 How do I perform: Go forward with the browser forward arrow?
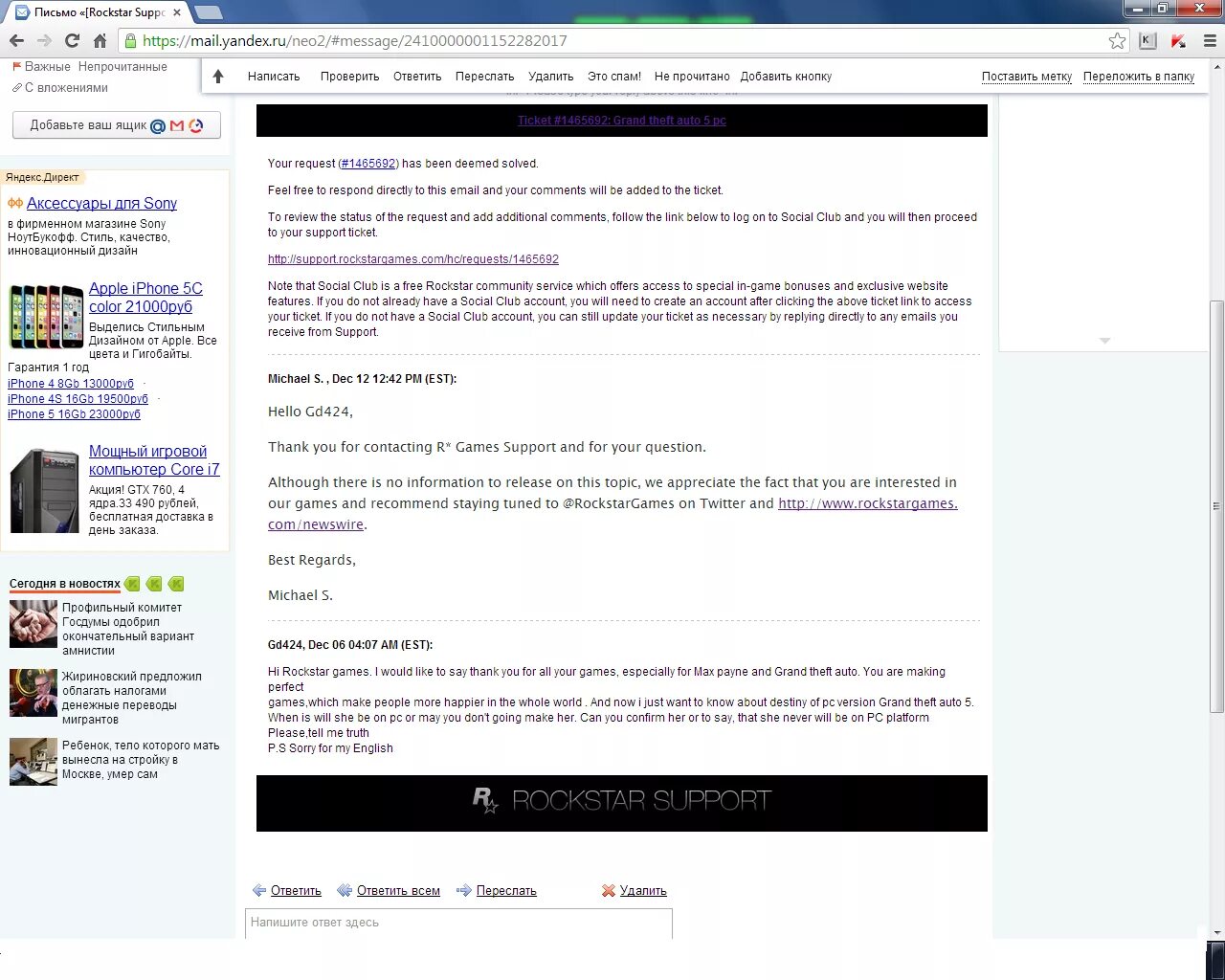[x=44, y=40]
